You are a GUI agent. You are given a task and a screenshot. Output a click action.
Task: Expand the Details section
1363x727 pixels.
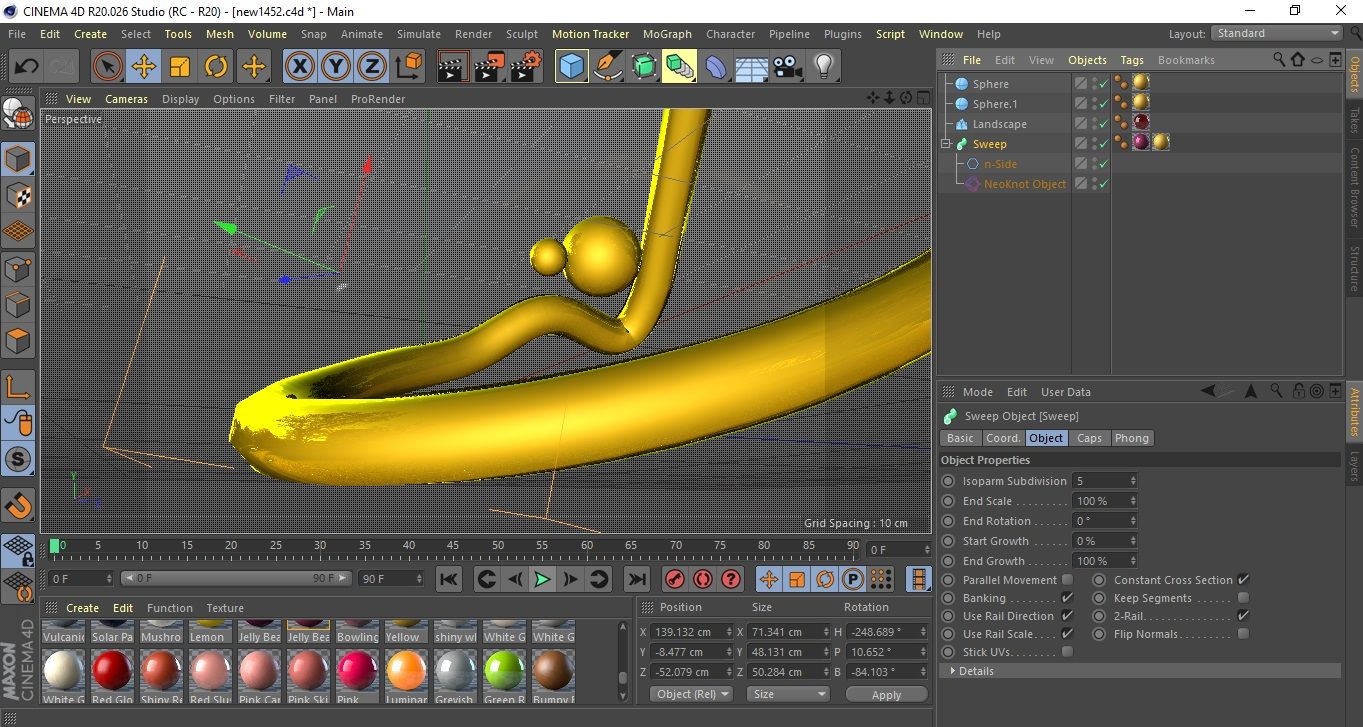coord(975,671)
